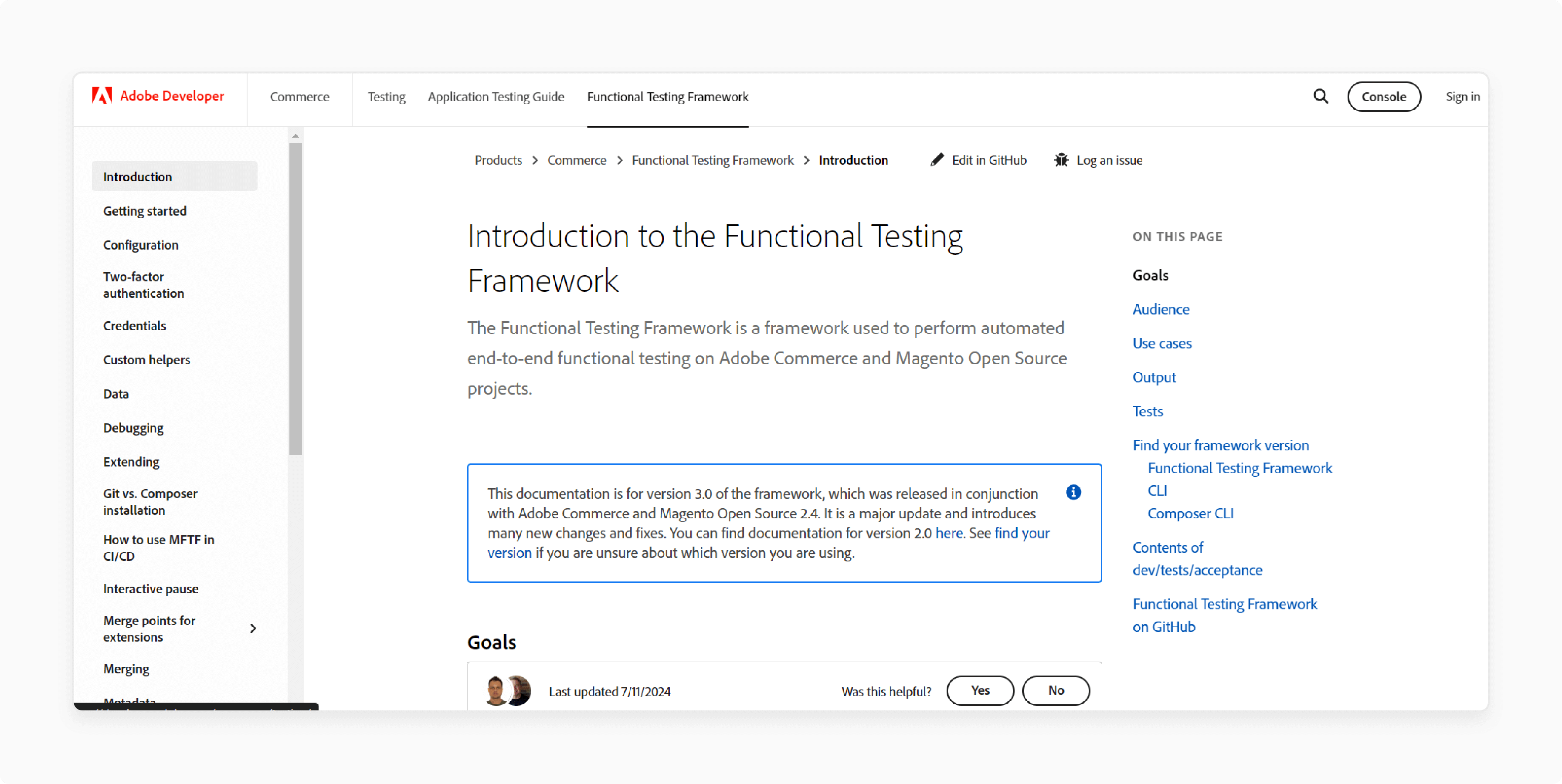Screen dimensions: 1562x784
Task: Open Merging in sidebar
Action: point(126,669)
